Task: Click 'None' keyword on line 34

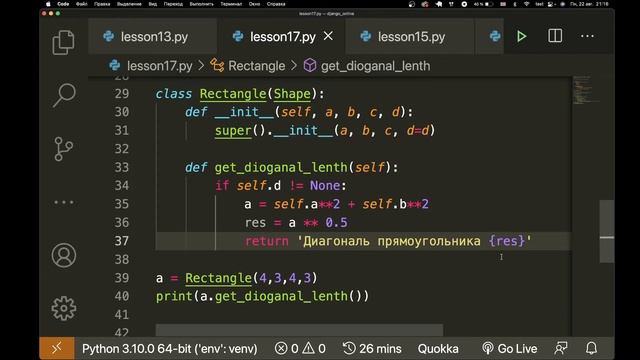Action: [x=325, y=186]
